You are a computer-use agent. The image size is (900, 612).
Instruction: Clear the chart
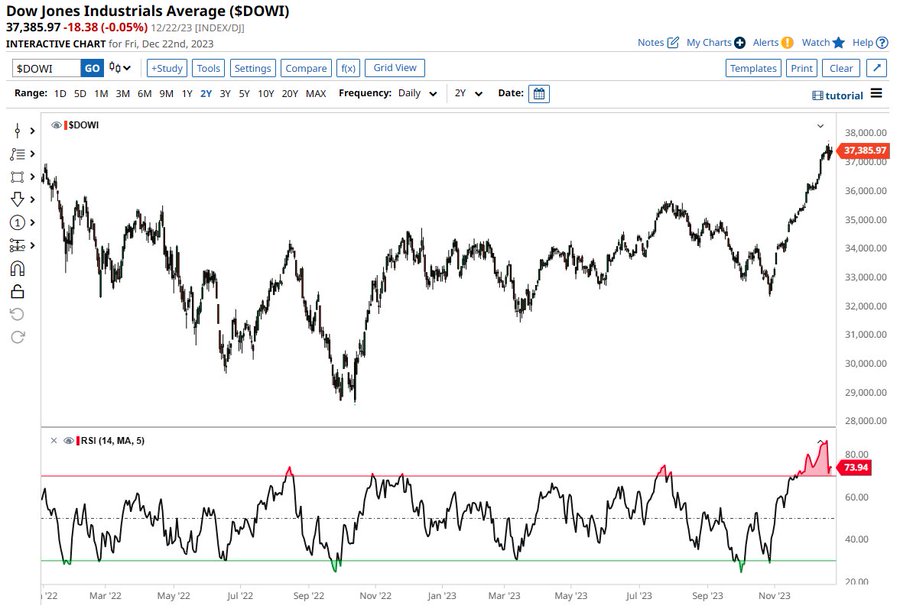pos(841,68)
